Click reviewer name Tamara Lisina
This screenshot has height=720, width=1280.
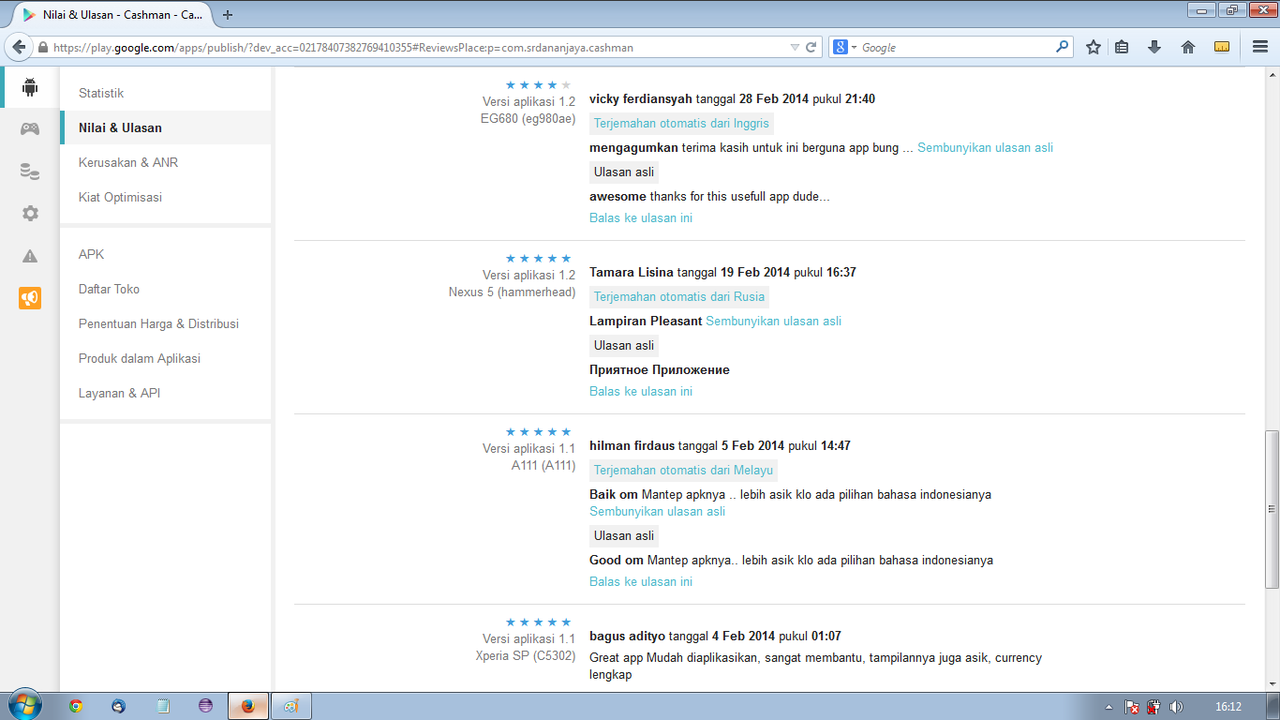tap(631, 272)
